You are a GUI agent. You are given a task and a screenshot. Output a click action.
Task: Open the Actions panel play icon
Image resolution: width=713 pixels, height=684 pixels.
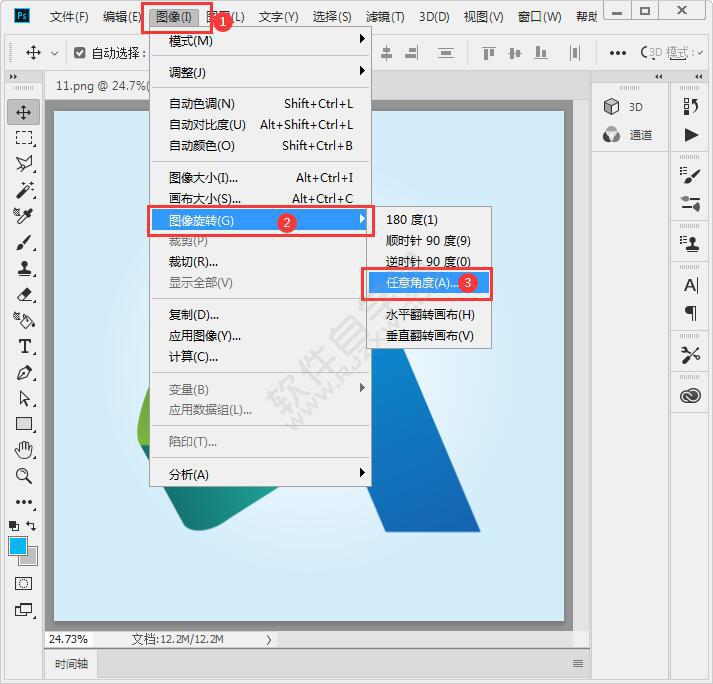pos(690,135)
